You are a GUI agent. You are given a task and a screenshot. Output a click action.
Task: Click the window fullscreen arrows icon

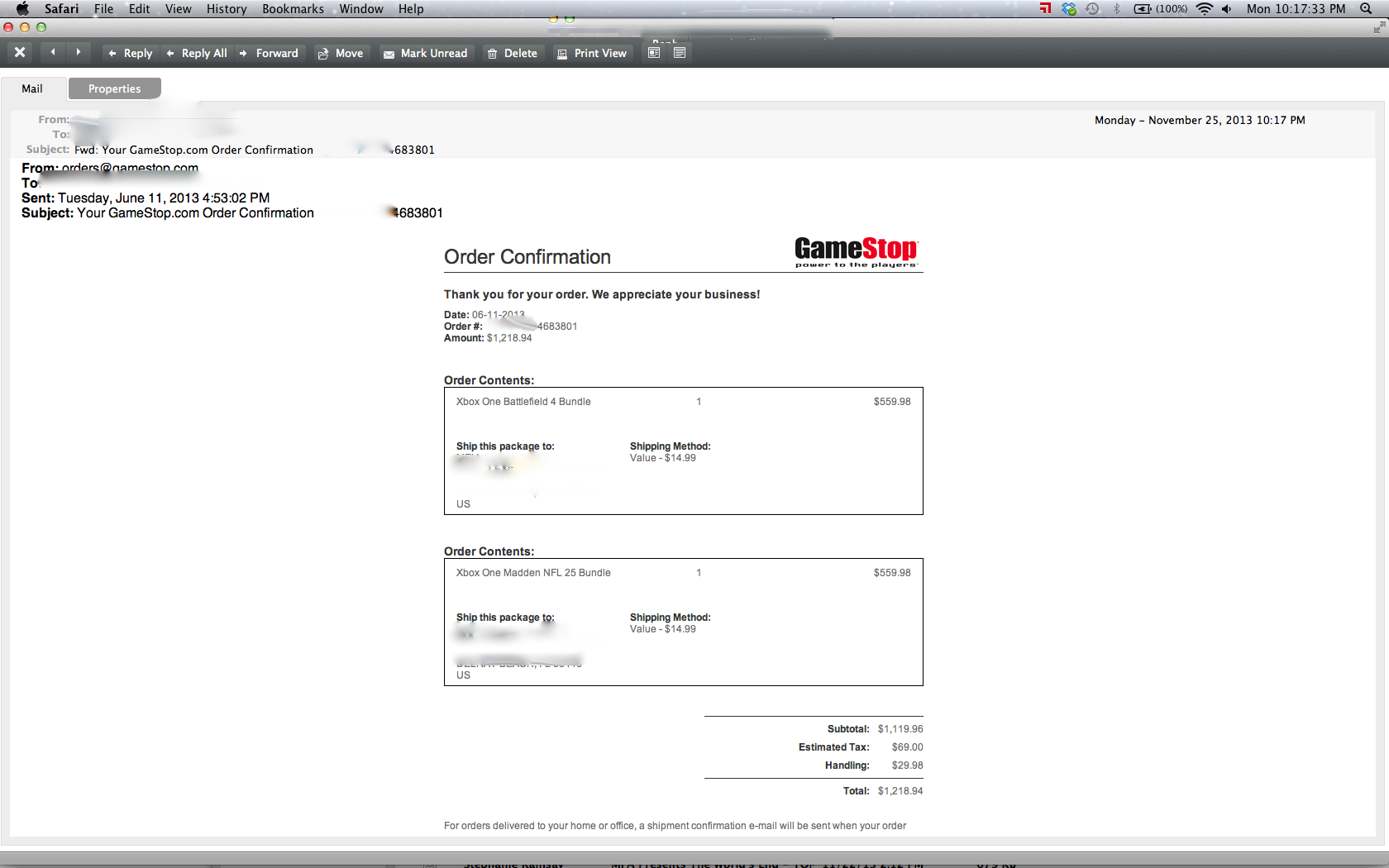point(1379,27)
